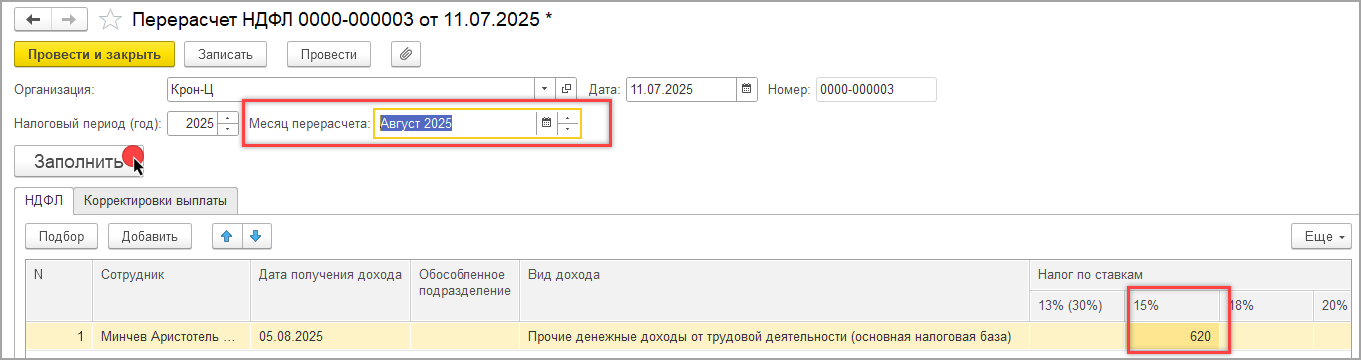Click the Номер input field

click(876, 90)
